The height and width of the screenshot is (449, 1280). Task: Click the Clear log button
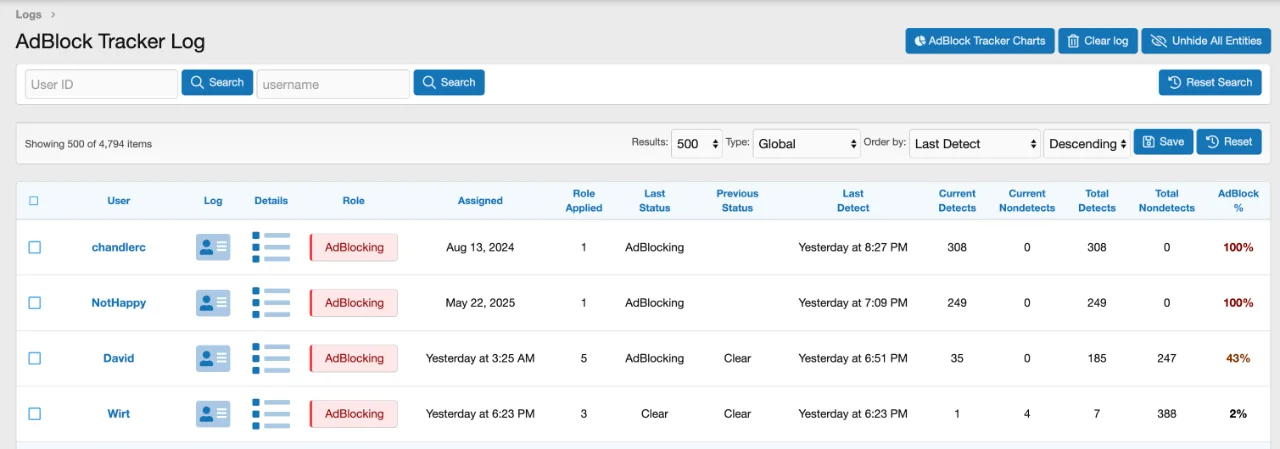click(1098, 41)
